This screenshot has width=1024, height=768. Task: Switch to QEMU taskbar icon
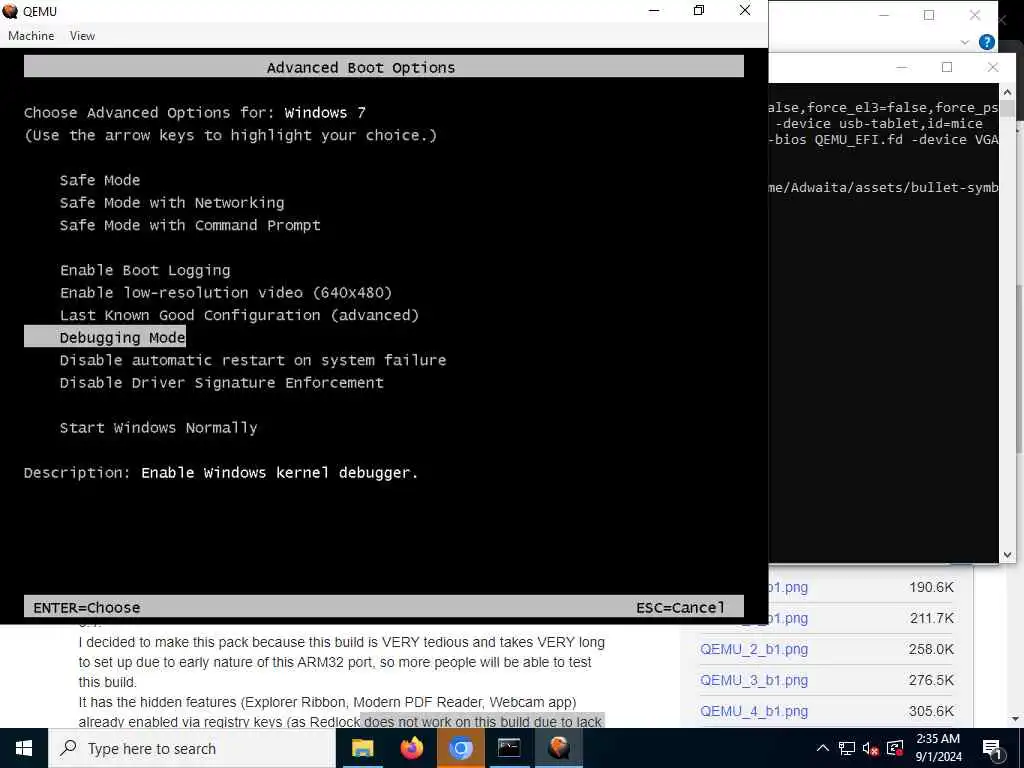click(x=558, y=748)
